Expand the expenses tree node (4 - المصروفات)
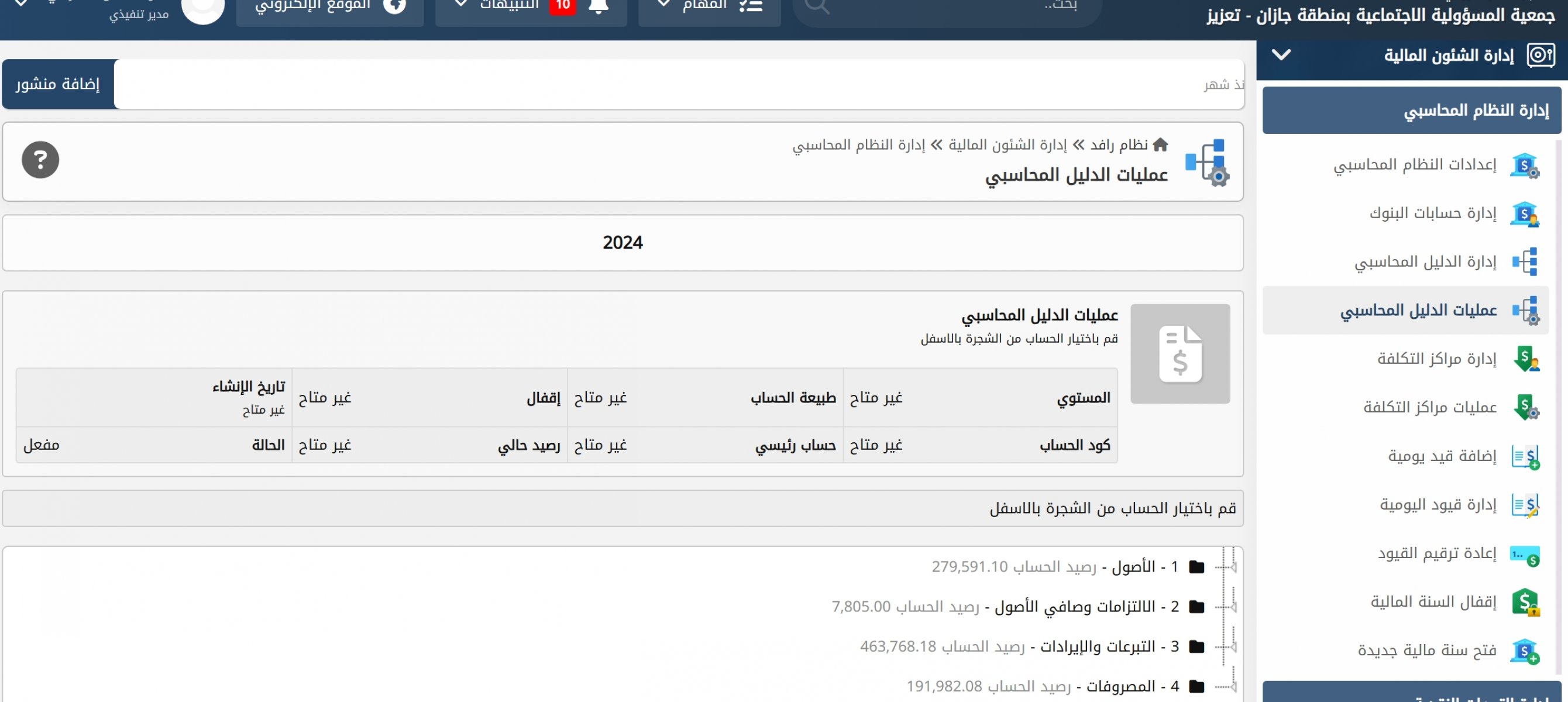The height and width of the screenshot is (702, 1568). (1233, 687)
